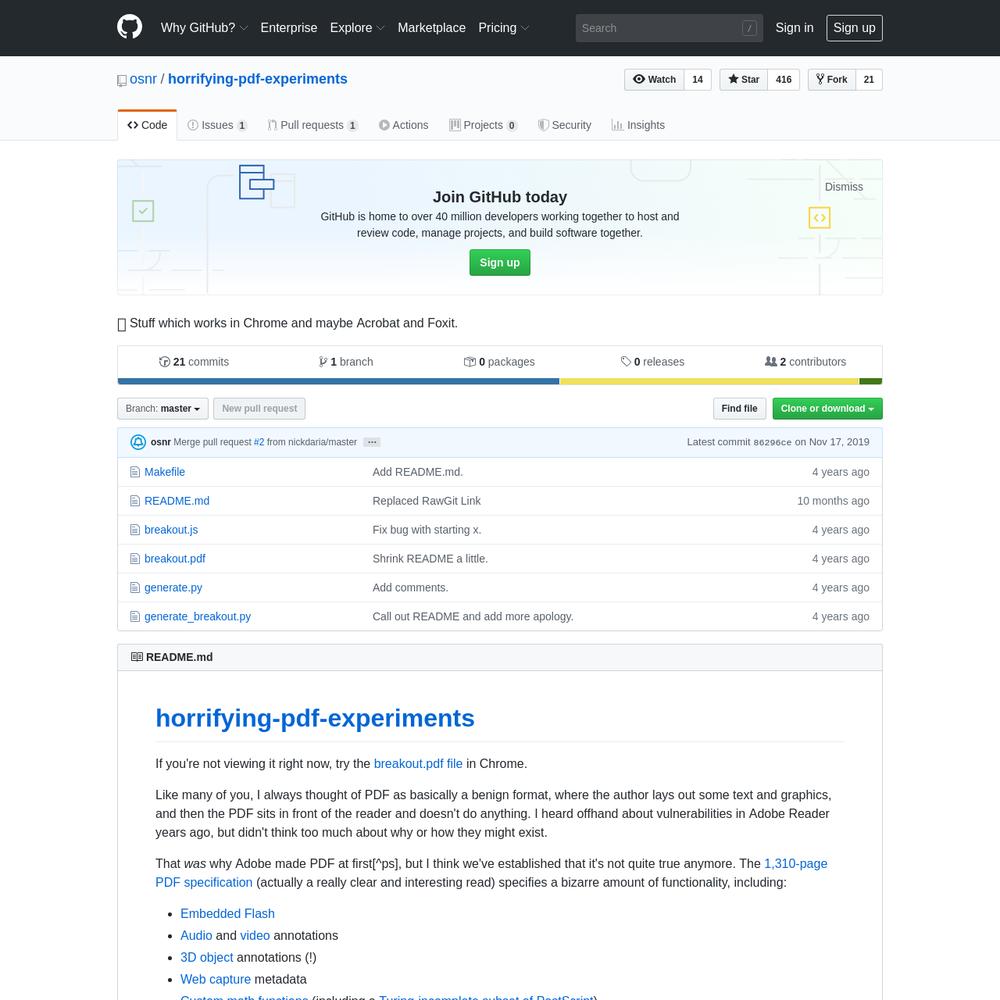Open the Branch: master selector
The height and width of the screenshot is (1000, 1000).
[x=163, y=408]
